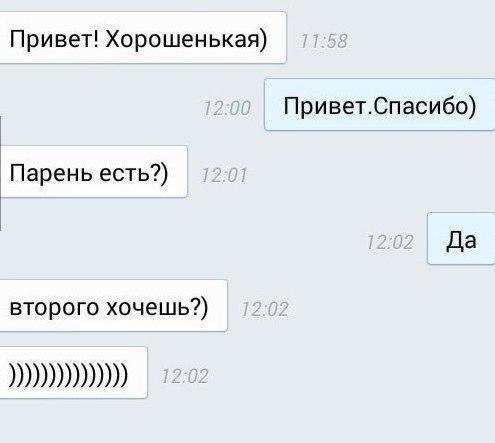
Task: Click the 12:00 timestamp
Action: [x=227, y=109]
